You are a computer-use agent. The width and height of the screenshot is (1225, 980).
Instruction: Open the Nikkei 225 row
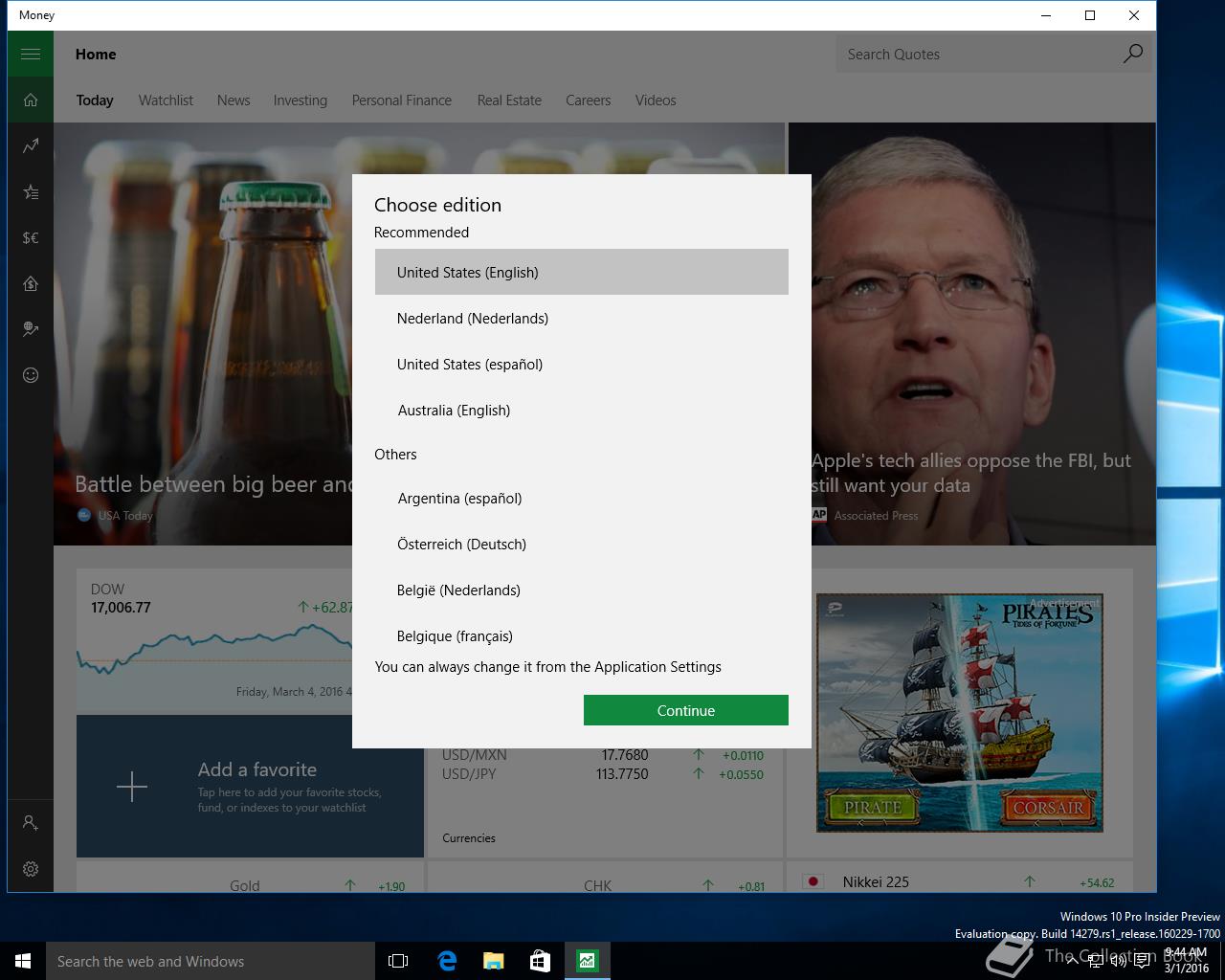coord(960,882)
